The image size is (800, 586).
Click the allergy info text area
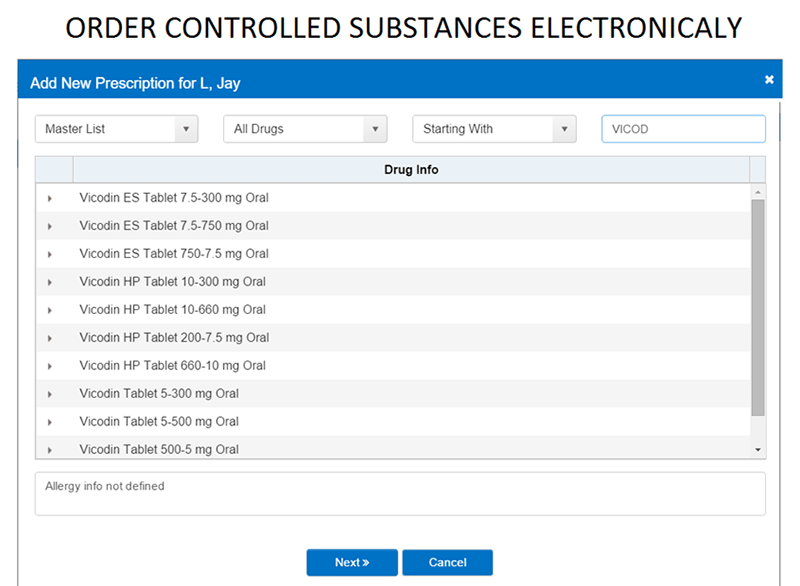tap(400, 492)
